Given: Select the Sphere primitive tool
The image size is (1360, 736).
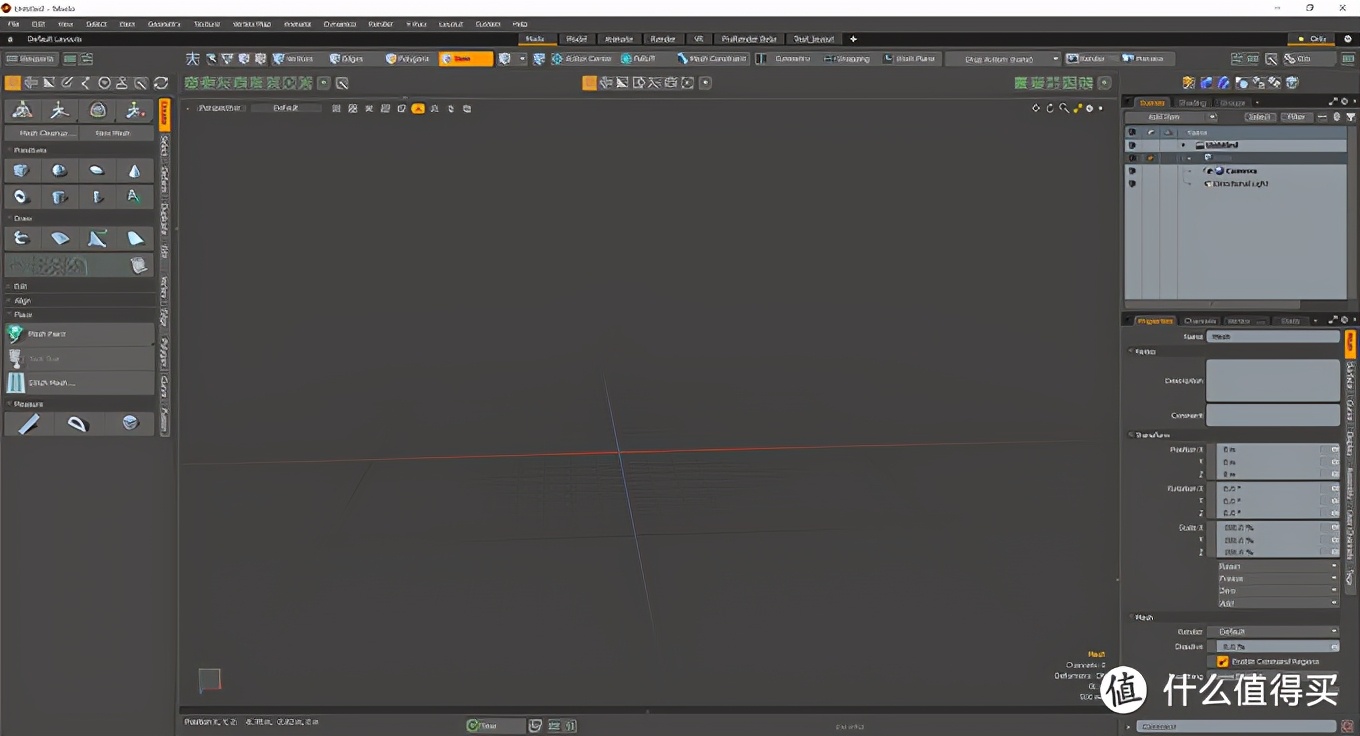Looking at the screenshot, I should point(59,171).
